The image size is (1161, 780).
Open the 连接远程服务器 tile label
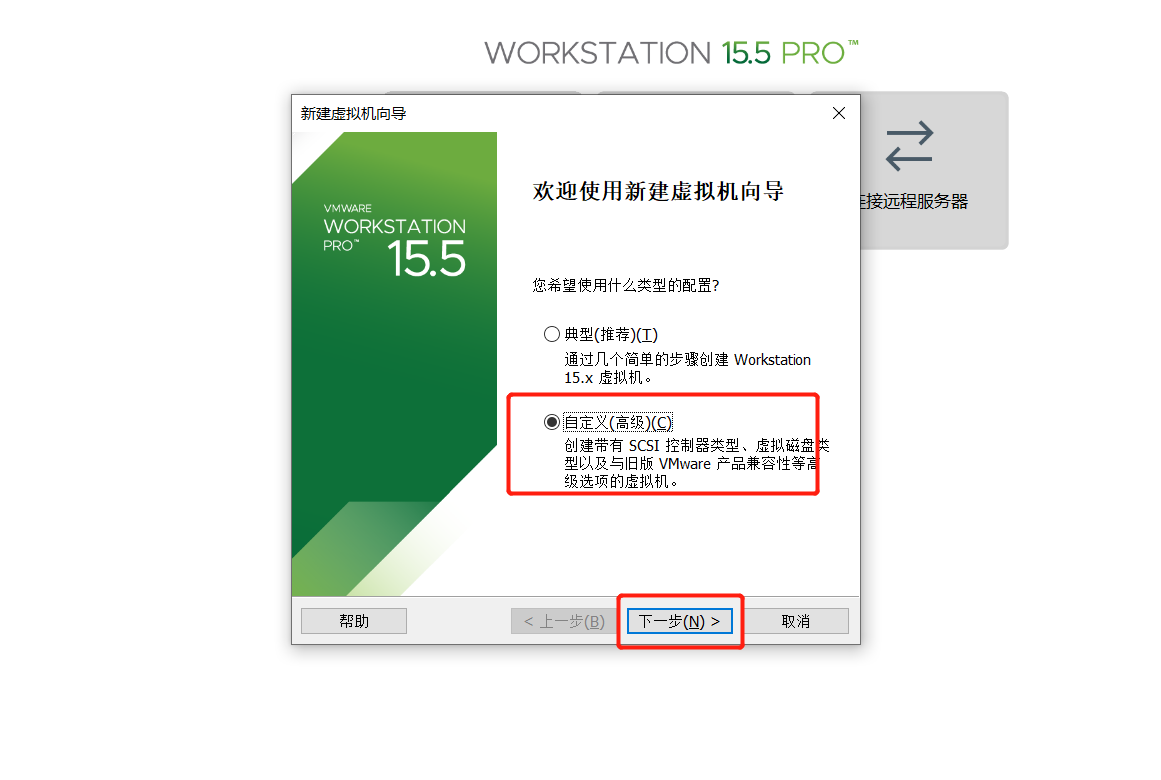click(x=914, y=201)
